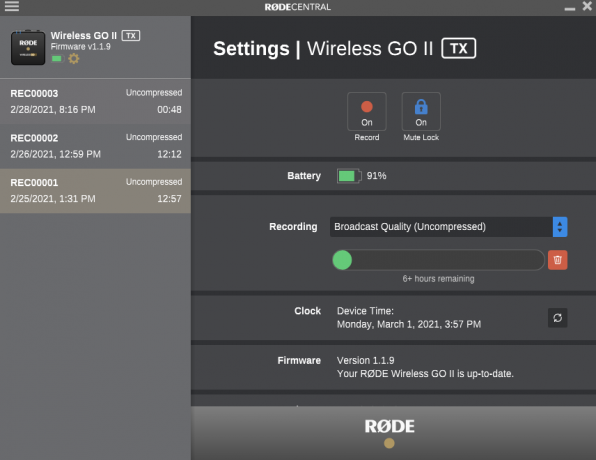
Task: Sync device clock with refresh icon
Action: tap(558, 318)
